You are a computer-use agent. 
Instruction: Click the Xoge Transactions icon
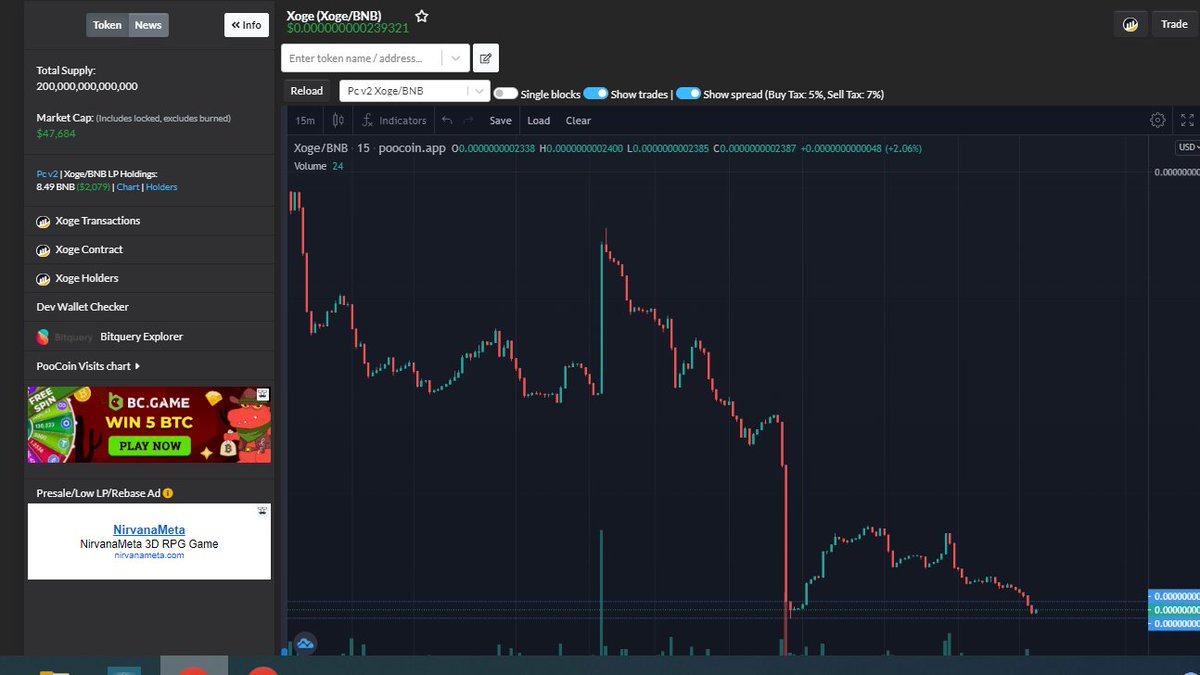pyautogui.click(x=43, y=221)
